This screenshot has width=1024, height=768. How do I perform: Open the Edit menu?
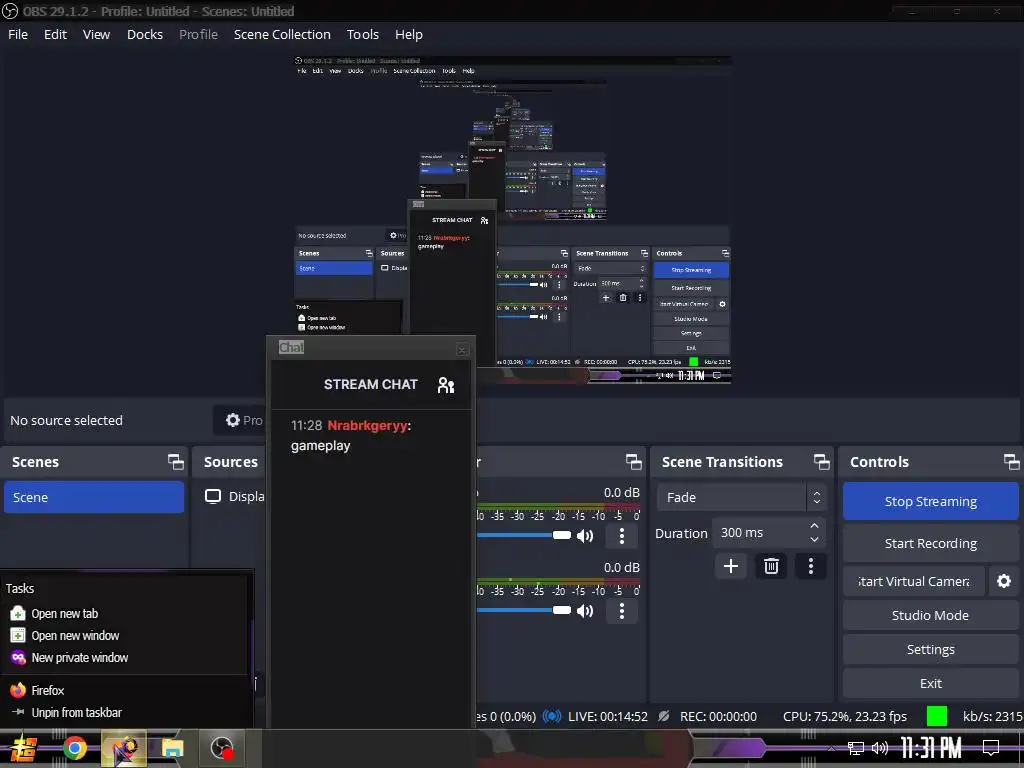(56, 35)
